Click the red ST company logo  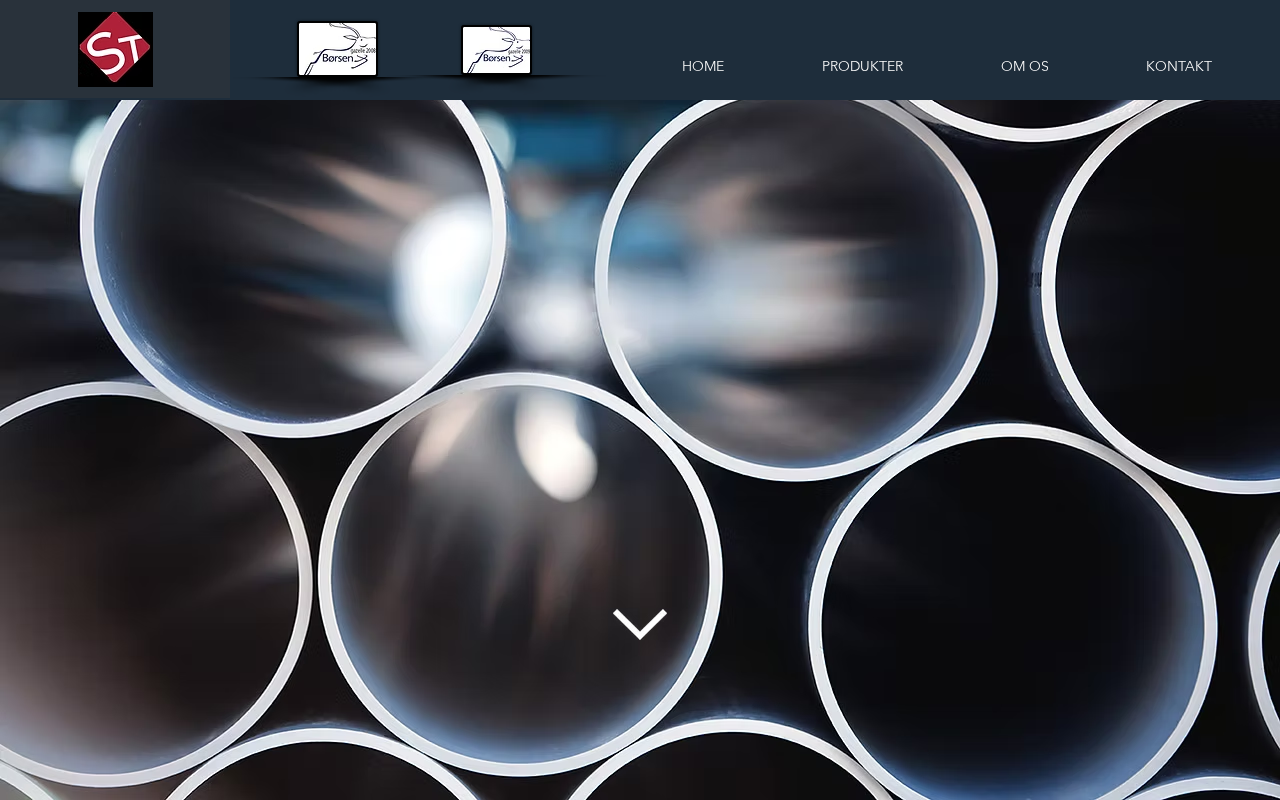click(x=116, y=49)
